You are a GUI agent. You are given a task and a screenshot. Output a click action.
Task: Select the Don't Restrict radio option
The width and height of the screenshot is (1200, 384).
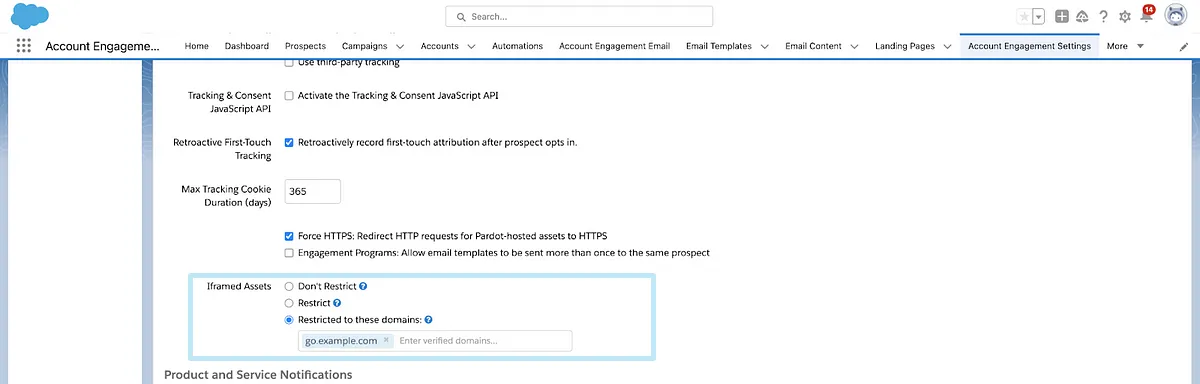point(289,286)
